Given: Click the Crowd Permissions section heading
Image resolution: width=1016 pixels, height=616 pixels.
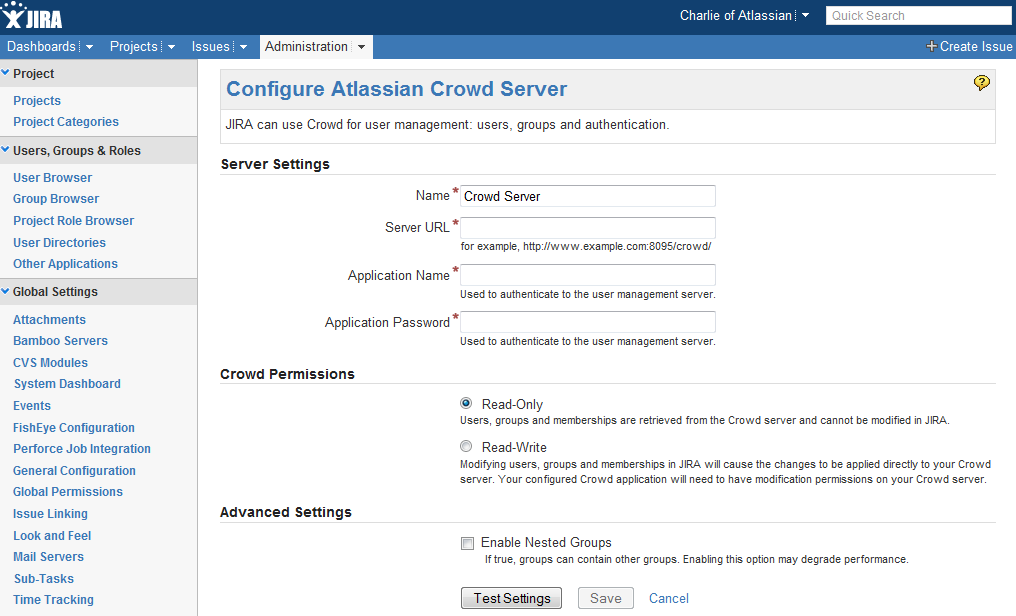Looking at the screenshot, I should pyautogui.click(x=287, y=374).
